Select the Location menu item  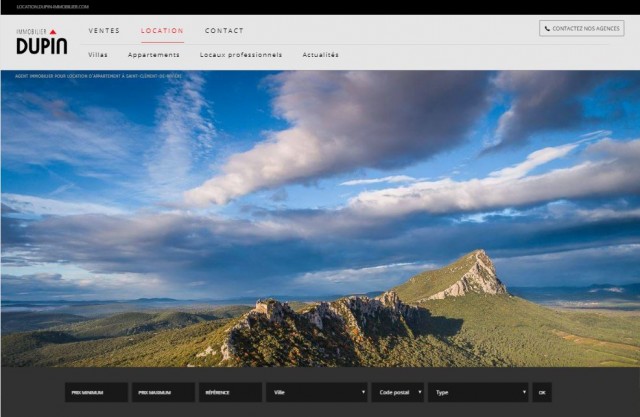coord(162,31)
